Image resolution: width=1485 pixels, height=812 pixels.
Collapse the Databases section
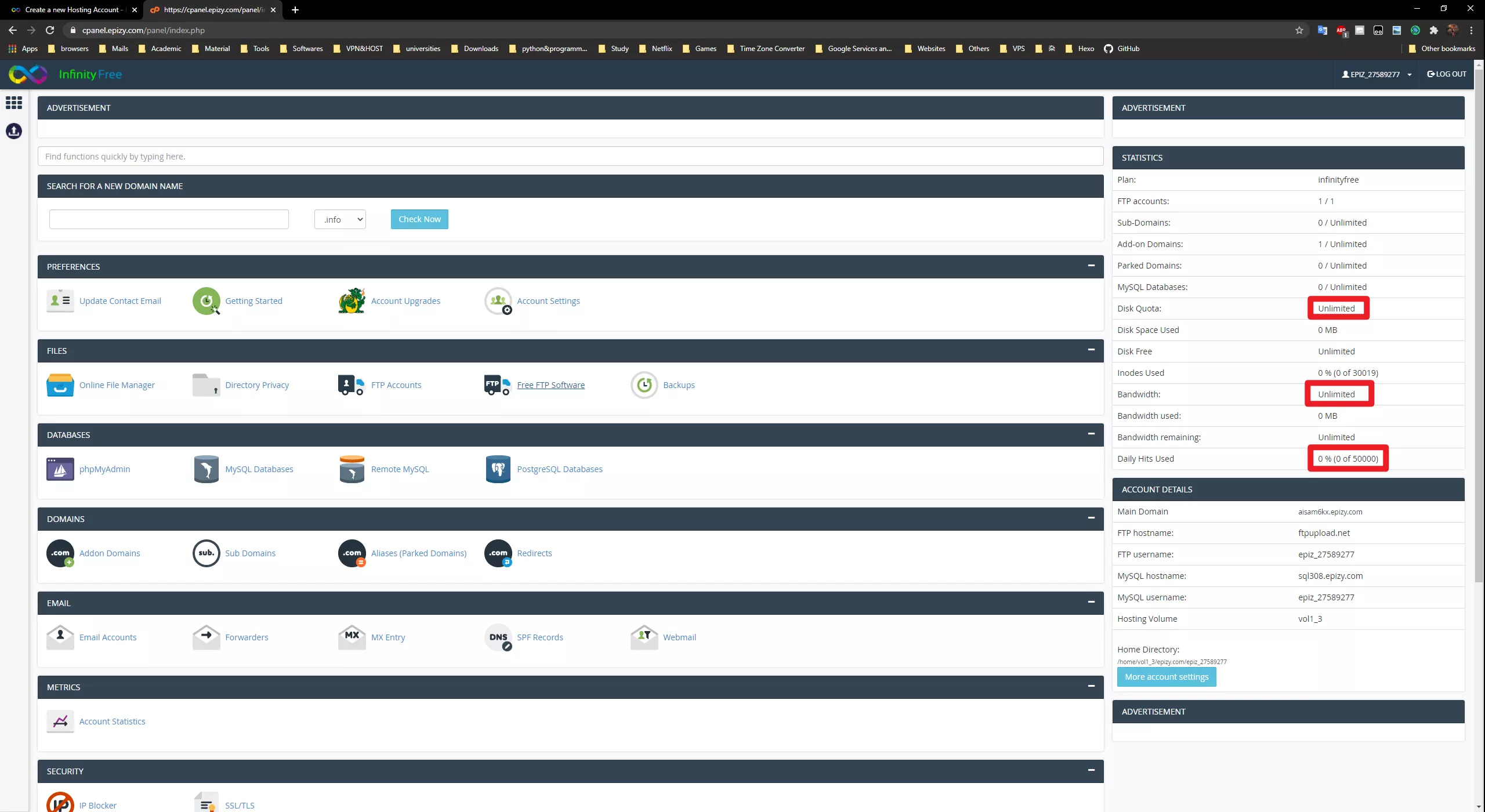[1091, 434]
